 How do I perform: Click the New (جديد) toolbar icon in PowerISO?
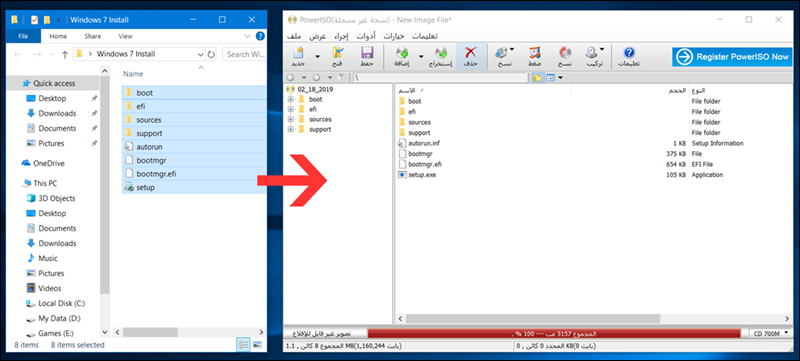(x=298, y=53)
